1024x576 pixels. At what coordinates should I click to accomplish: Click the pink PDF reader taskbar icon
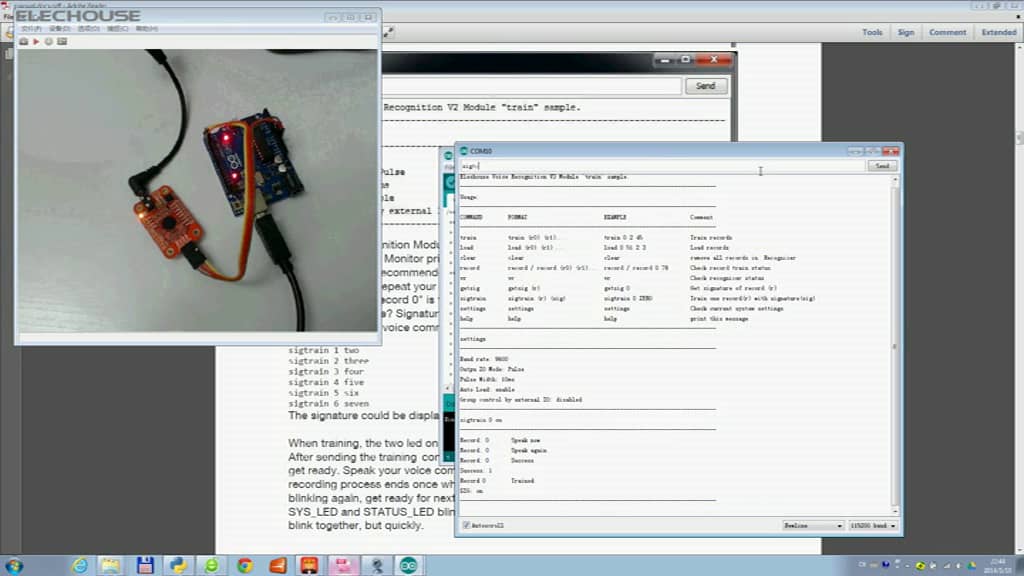click(343, 566)
